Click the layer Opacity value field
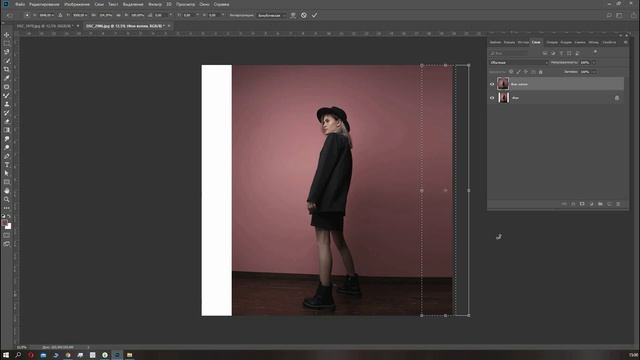This screenshot has width=640, height=360. click(x=585, y=62)
